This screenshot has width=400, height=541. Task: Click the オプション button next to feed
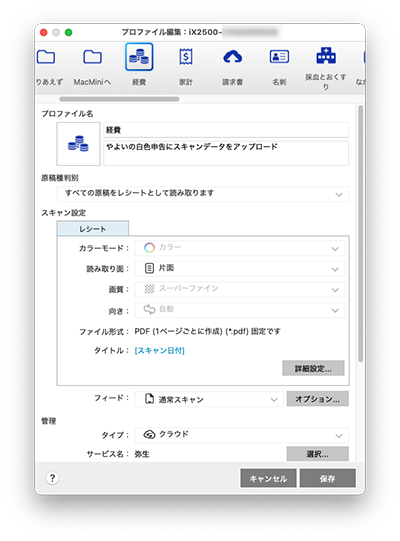[318, 399]
